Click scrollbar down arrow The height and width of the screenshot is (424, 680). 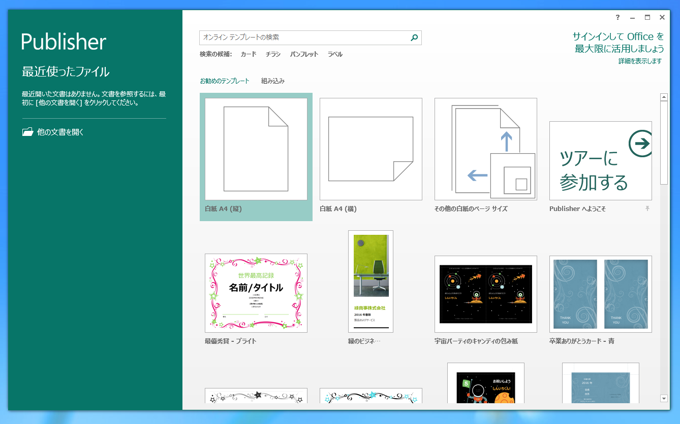pyautogui.click(x=664, y=398)
